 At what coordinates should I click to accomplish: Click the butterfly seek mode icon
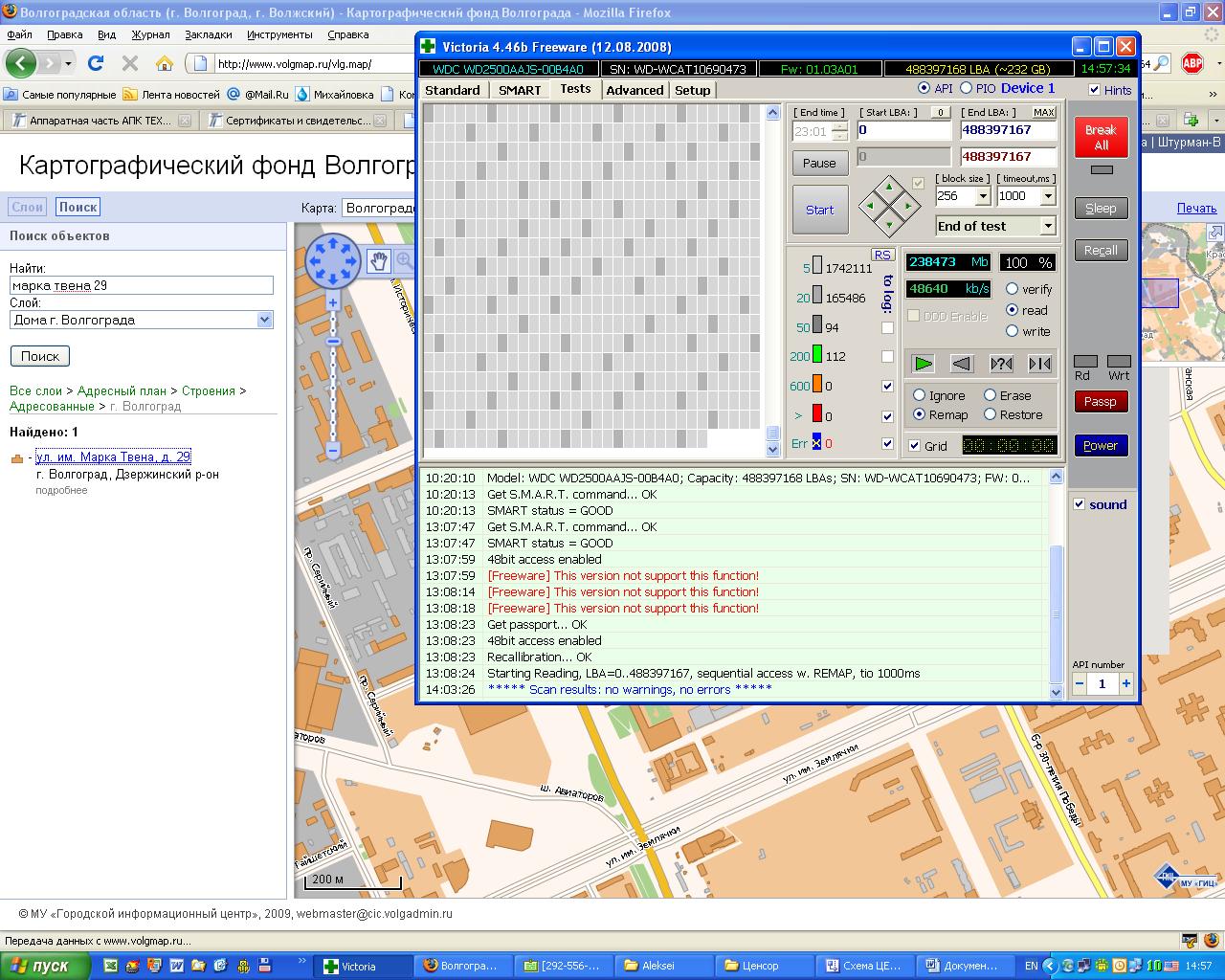coord(1039,364)
